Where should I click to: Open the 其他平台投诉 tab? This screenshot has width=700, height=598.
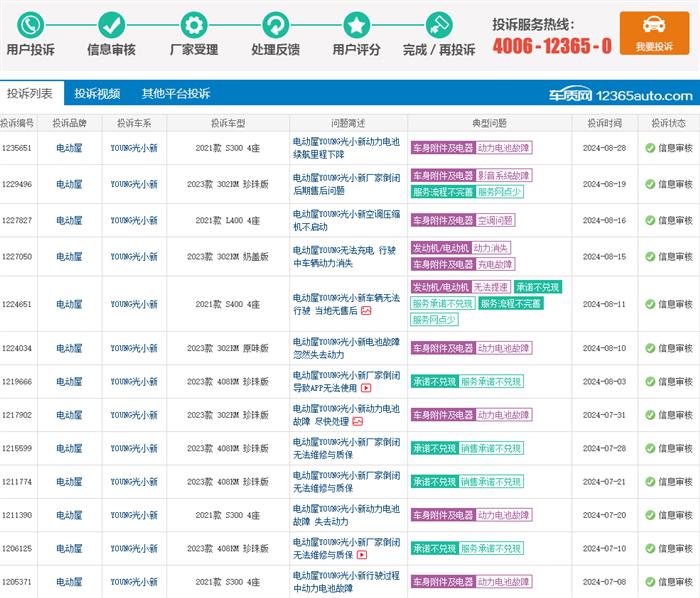176,93
